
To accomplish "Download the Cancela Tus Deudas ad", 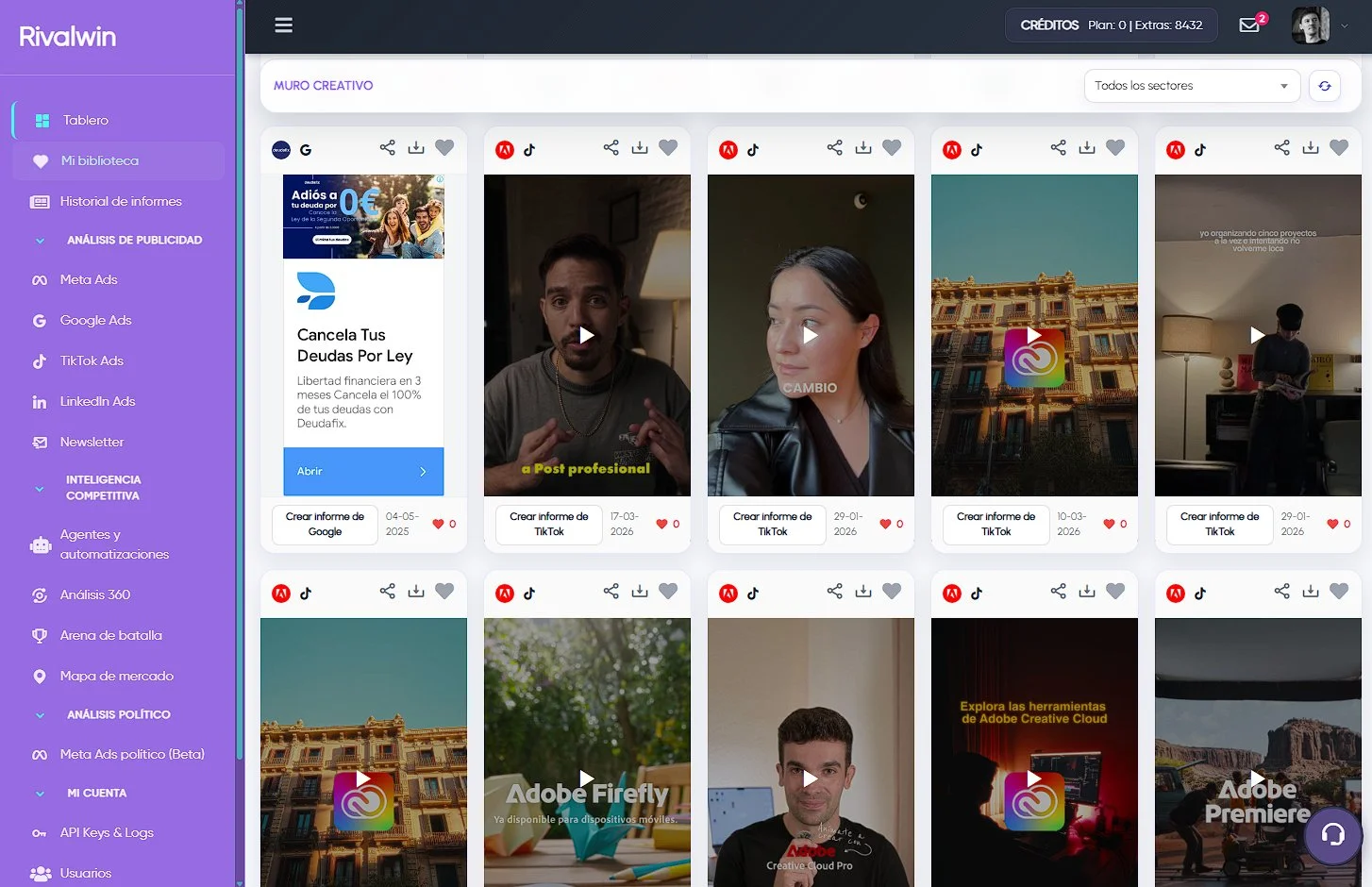I will pyautogui.click(x=415, y=147).
